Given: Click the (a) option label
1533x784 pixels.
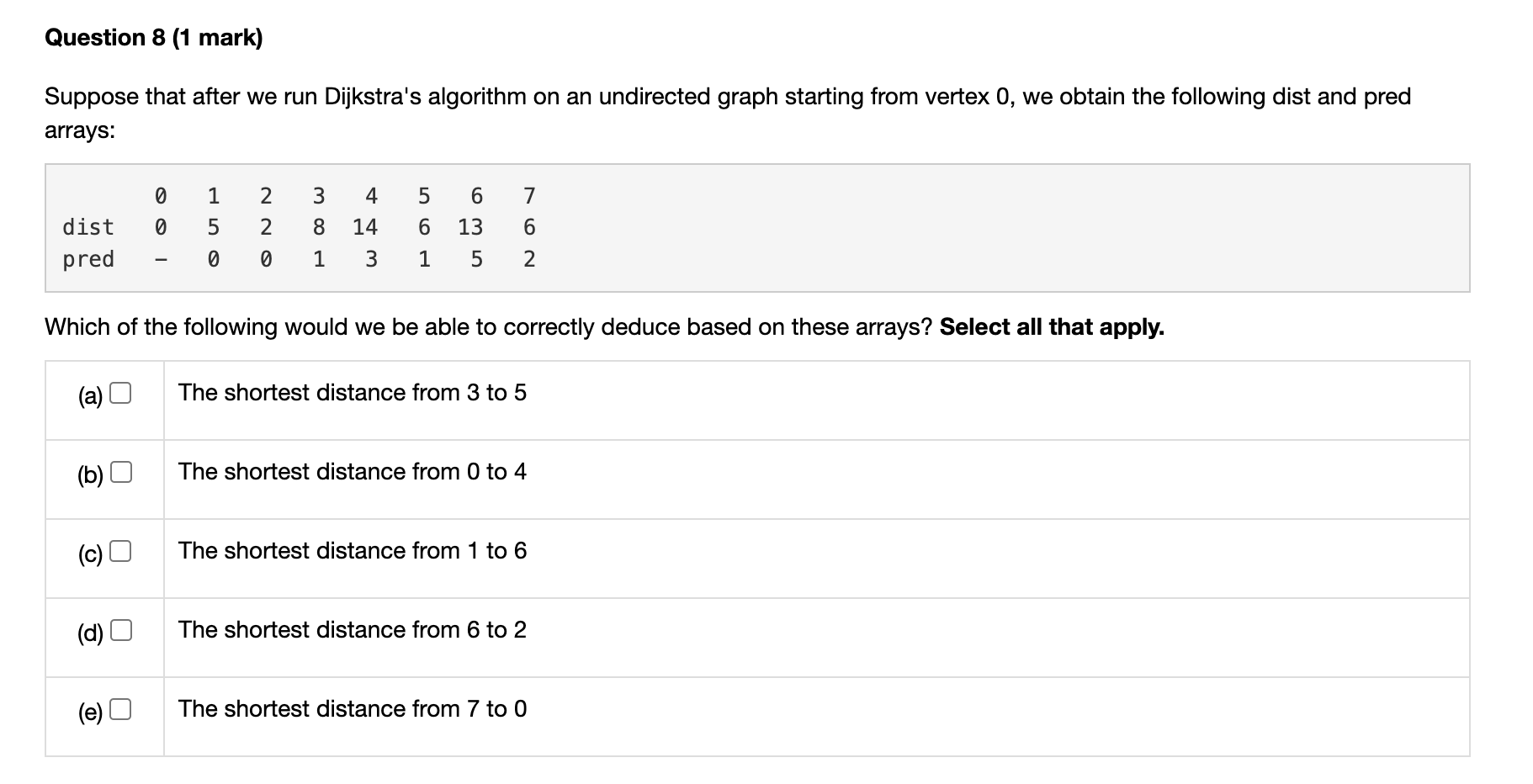Looking at the screenshot, I should 88,394.
